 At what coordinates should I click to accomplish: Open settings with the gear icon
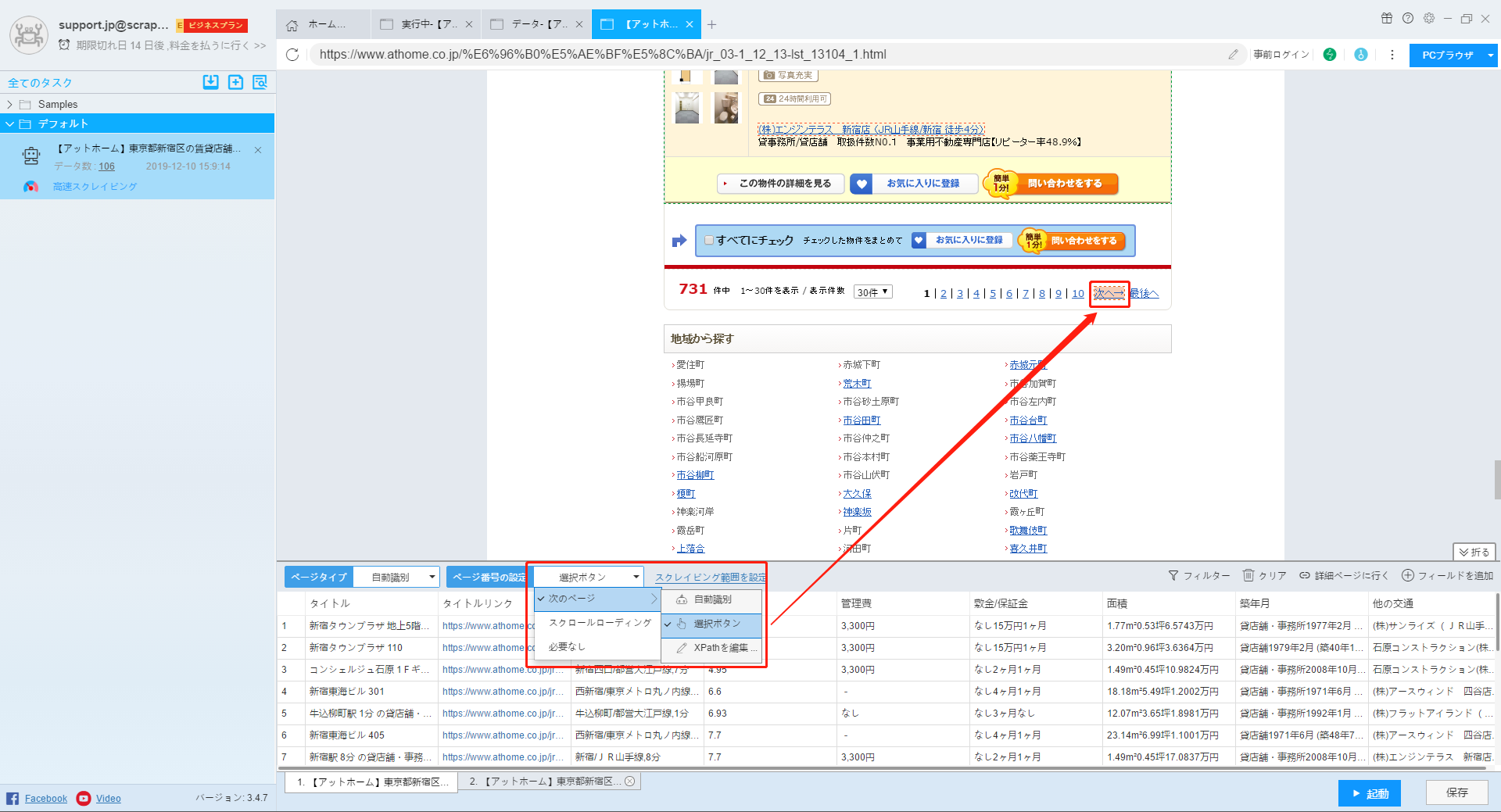[x=1429, y=18]
